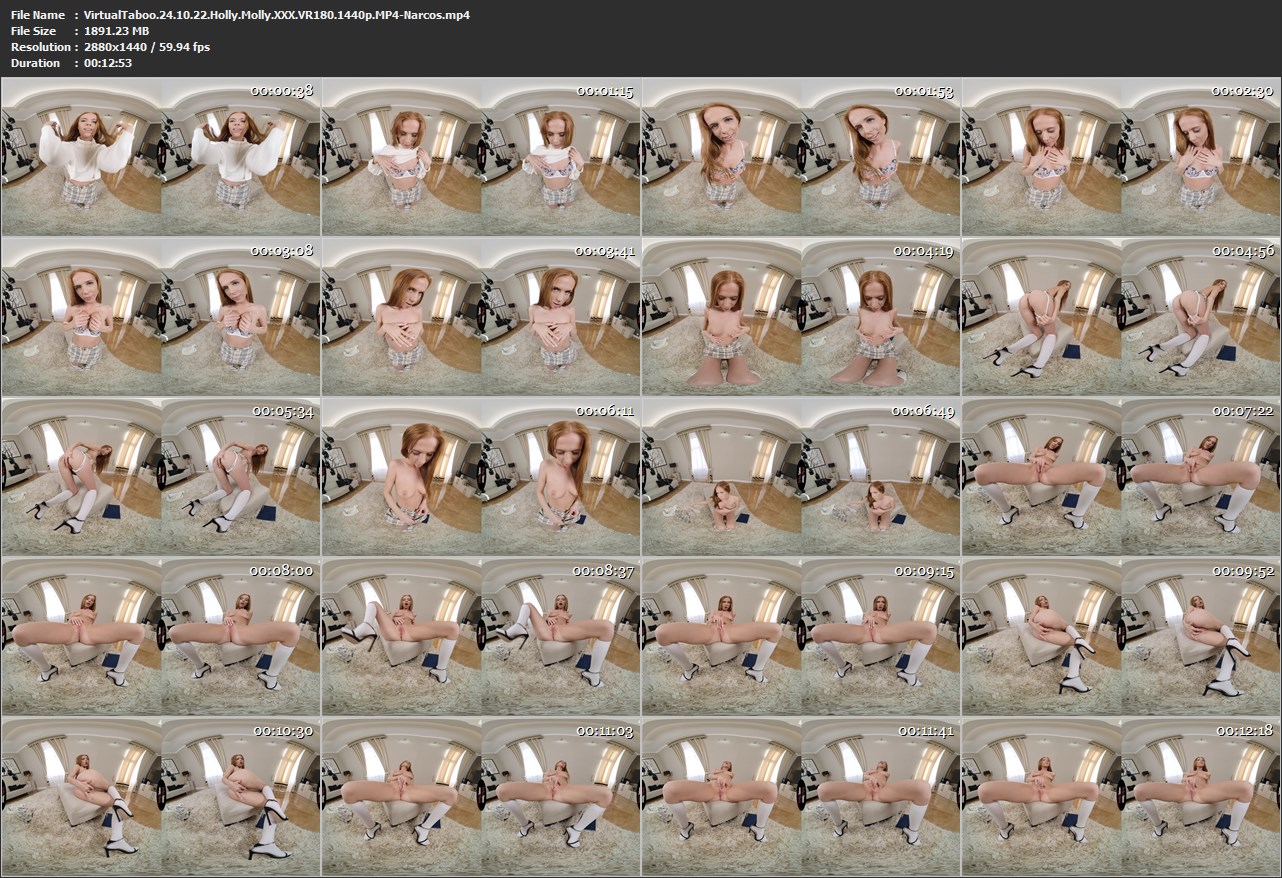1282x878 pixels.
Task: Select the thumbnail stamped 00:01:53
Action: 801,157
